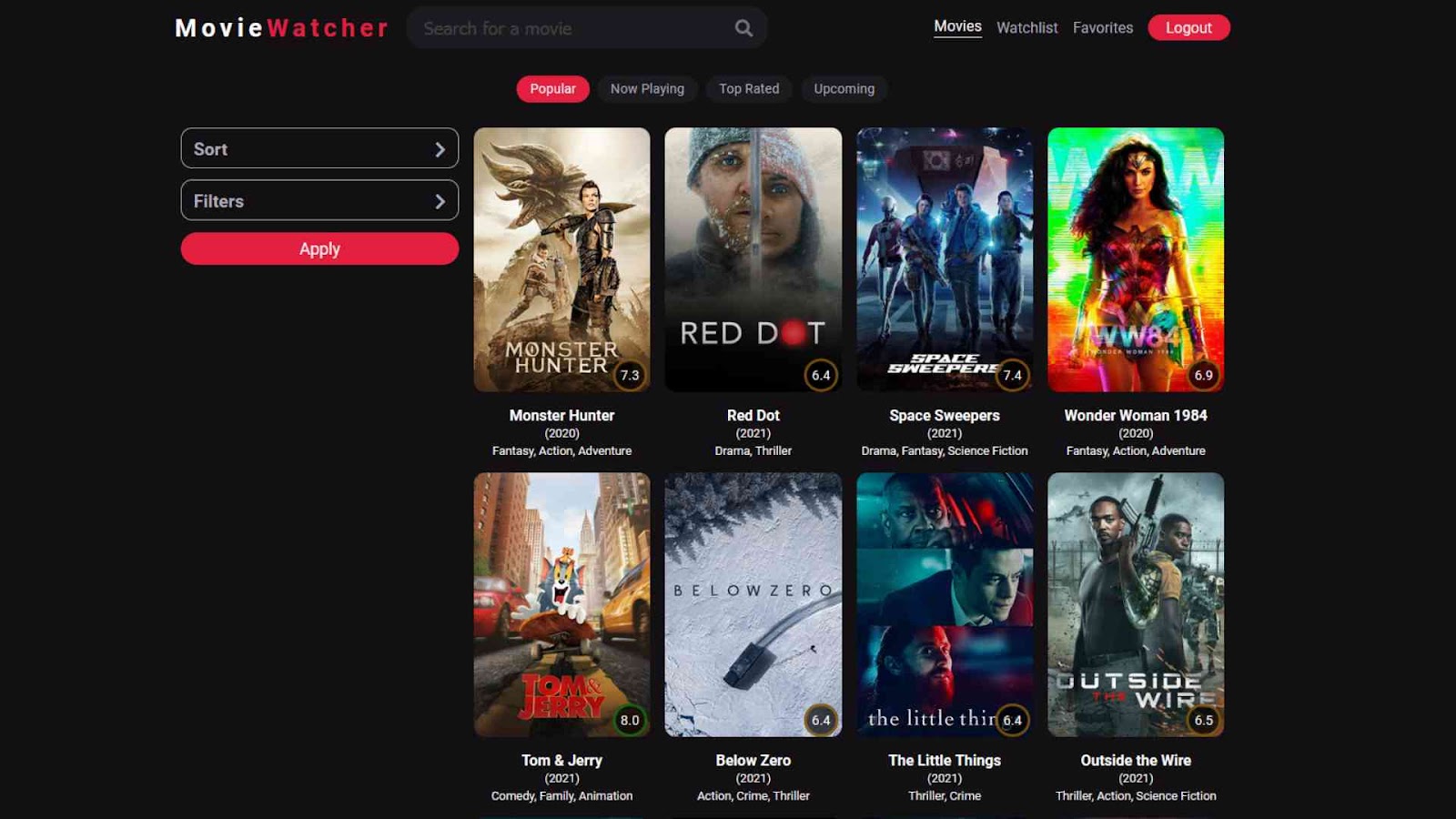Click the (2021) year under Below Zero
This screenshot has height=819, width=1456.
(x=753, y=778)
